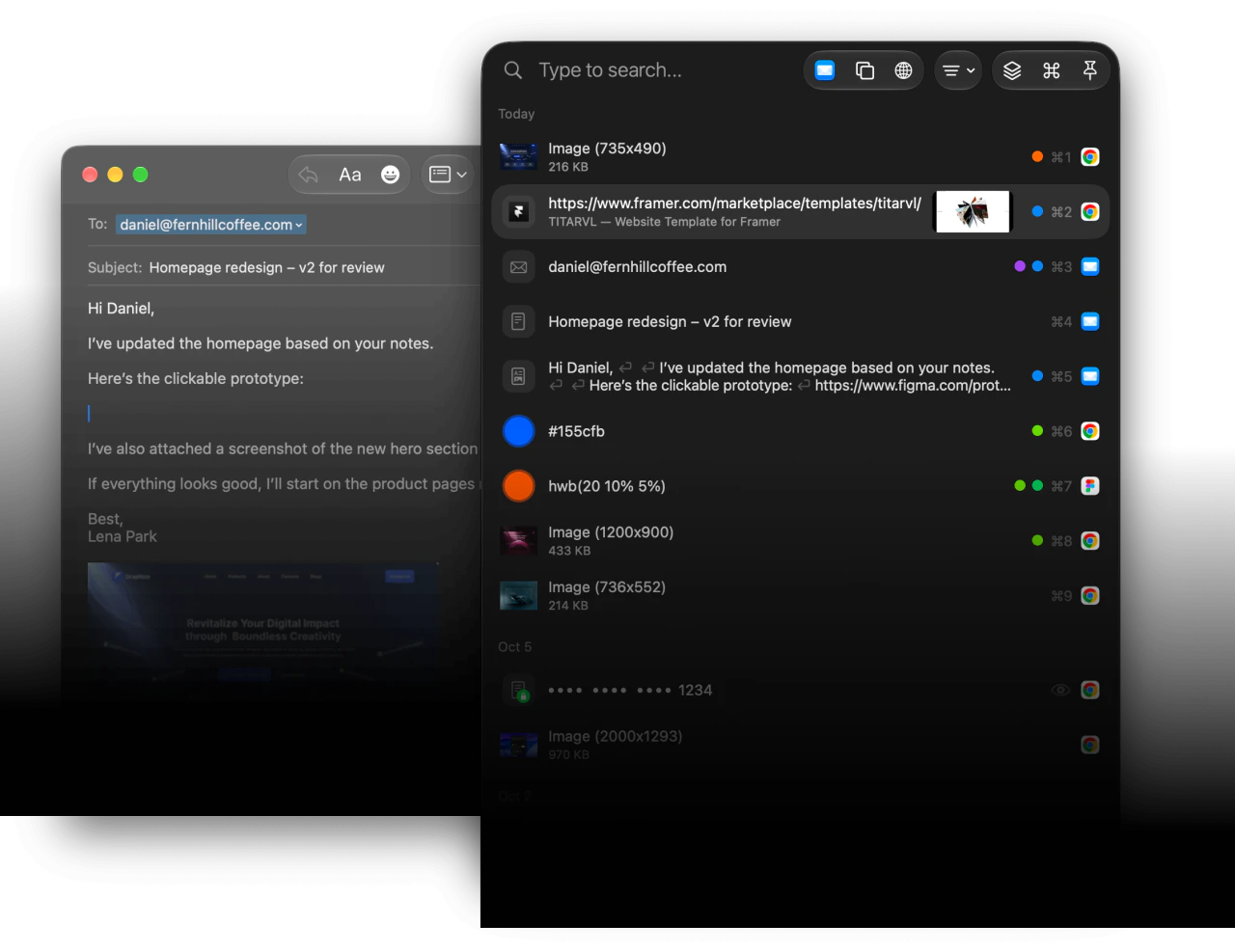Click the orange hwb(20 10% 5%) swatch

[x=518, y=486]
